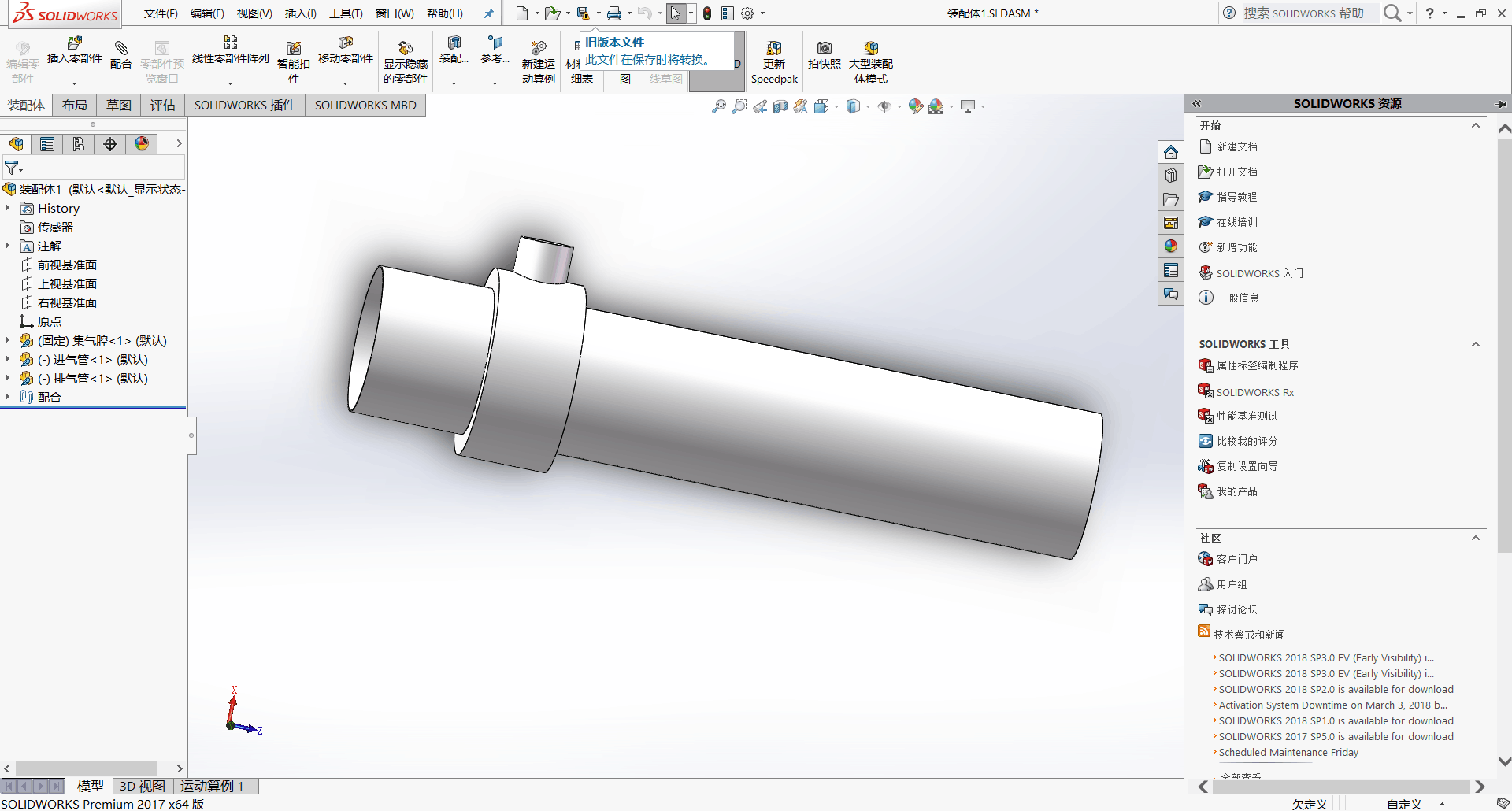Expand the 排气管<1> component node
The height and width of the screenshot is (811, 1512).
(8, 378)
